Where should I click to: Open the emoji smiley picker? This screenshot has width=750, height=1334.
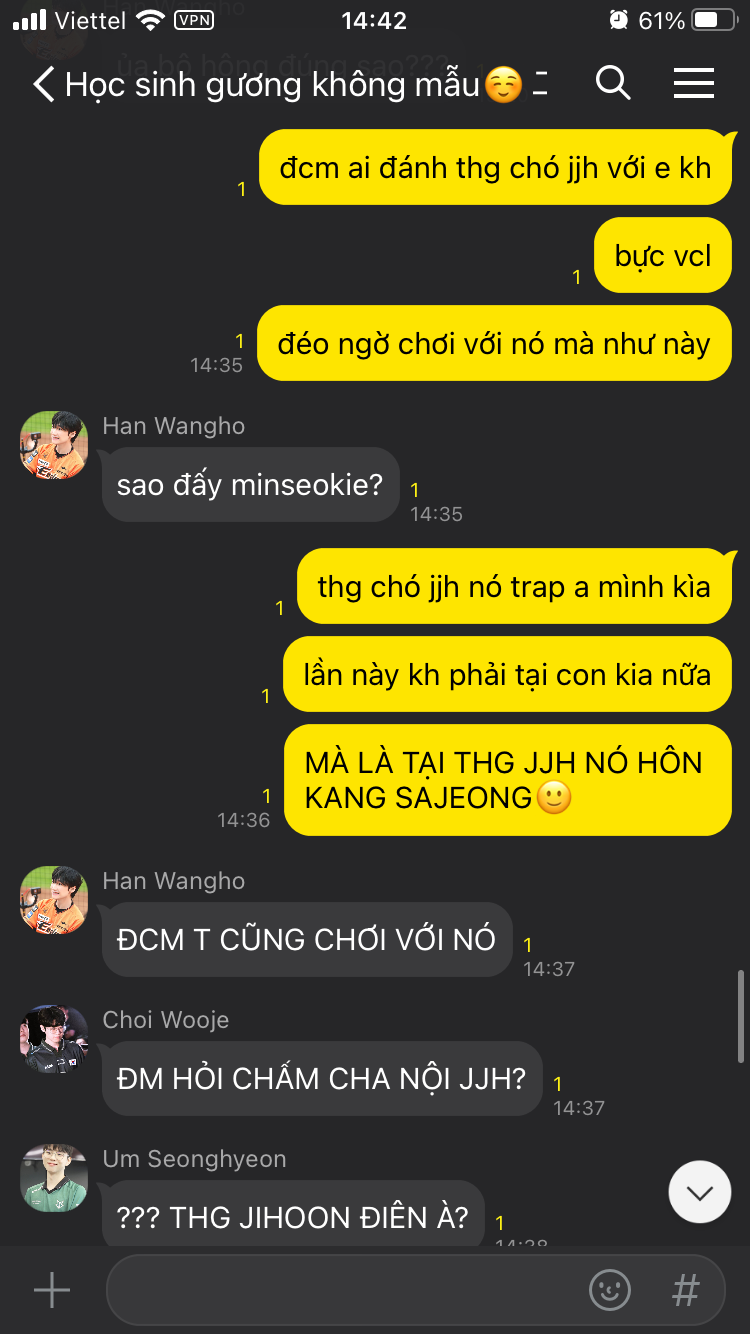610,1290
